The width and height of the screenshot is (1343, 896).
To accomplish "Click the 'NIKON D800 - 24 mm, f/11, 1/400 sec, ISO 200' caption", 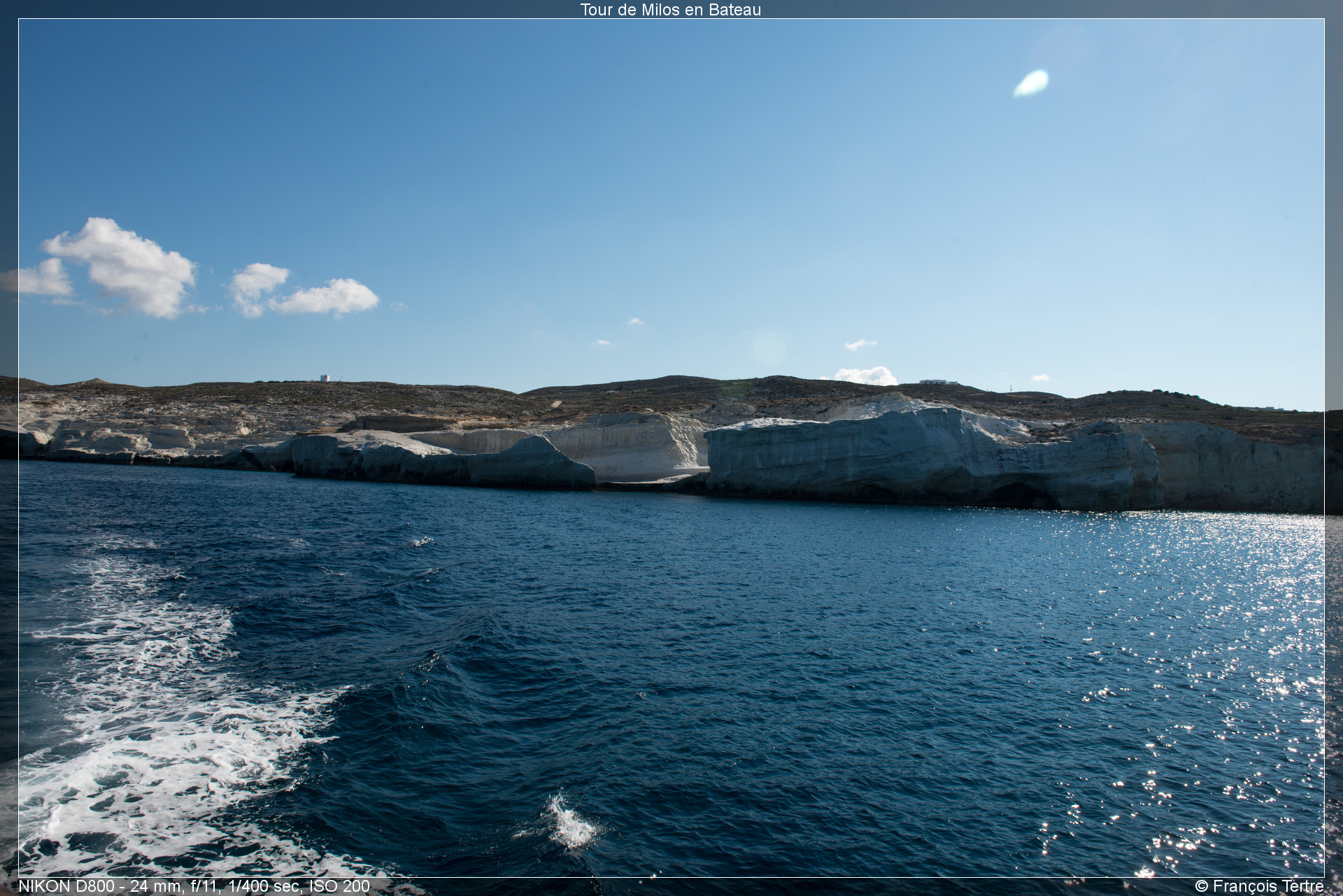I will (x=194, y=886).
